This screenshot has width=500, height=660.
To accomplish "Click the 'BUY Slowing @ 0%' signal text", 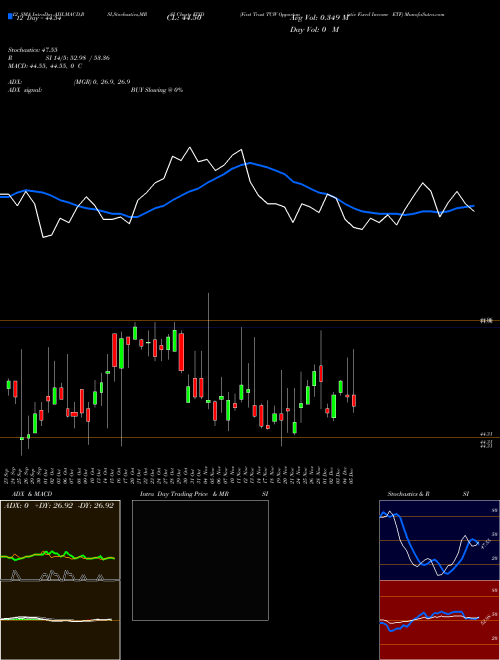I will 157,90.
